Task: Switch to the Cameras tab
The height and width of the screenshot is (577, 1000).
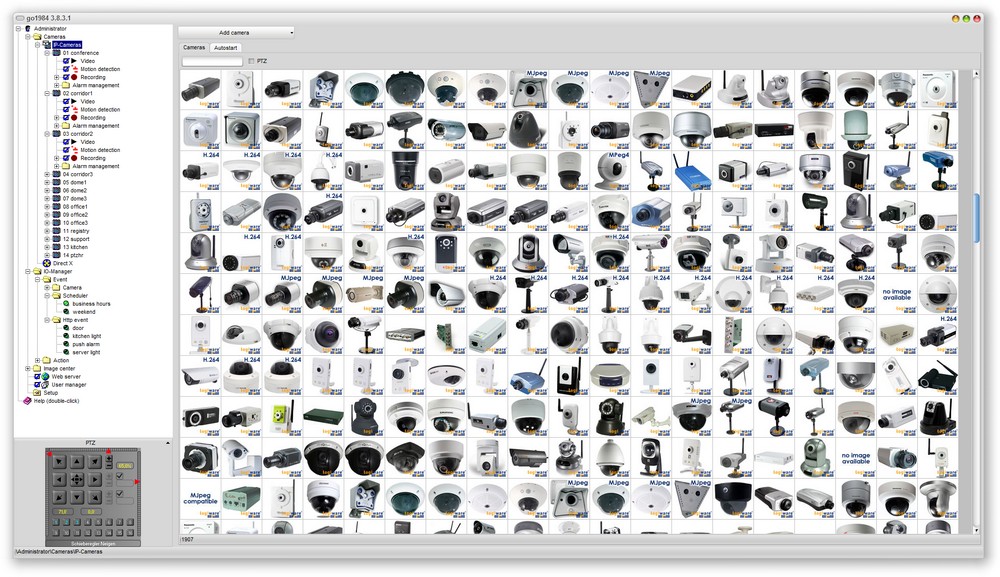Action: point(194,48)
